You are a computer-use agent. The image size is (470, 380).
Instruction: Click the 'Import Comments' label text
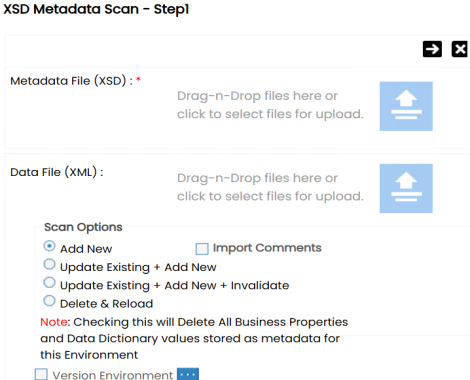(x=267, y=248)
